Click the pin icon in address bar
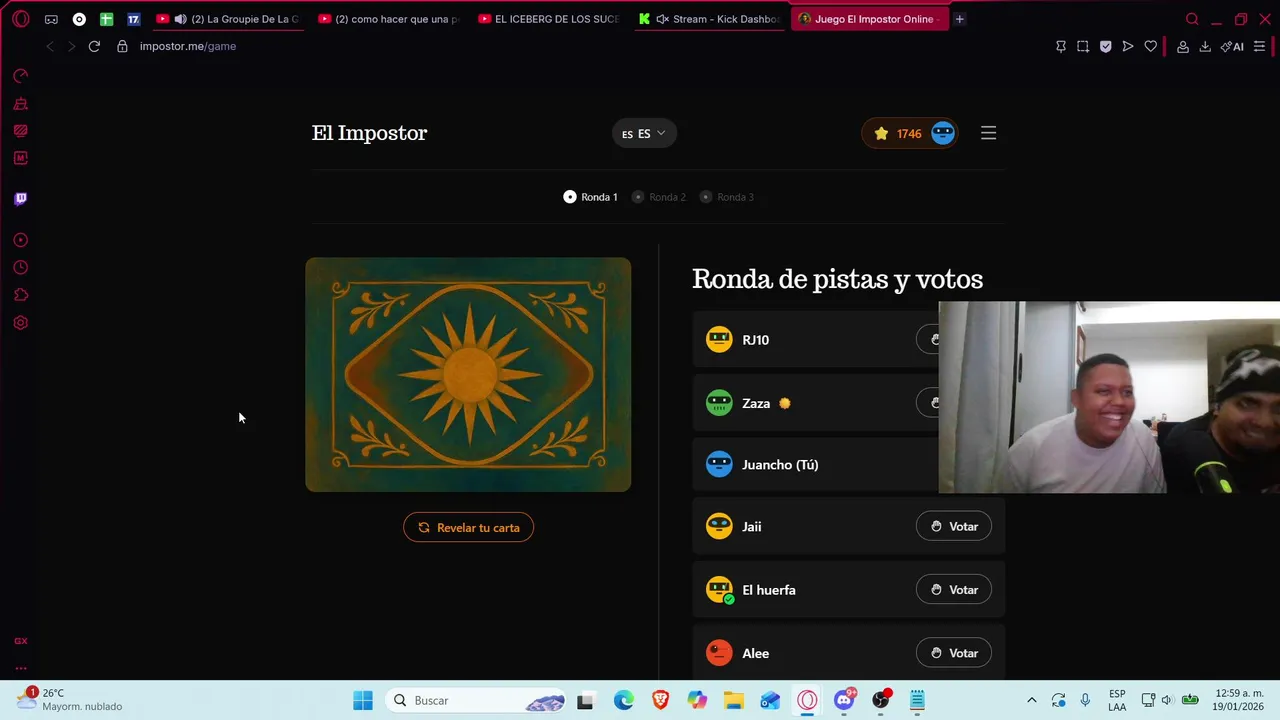1280x720 pixels. point(1061,46)
